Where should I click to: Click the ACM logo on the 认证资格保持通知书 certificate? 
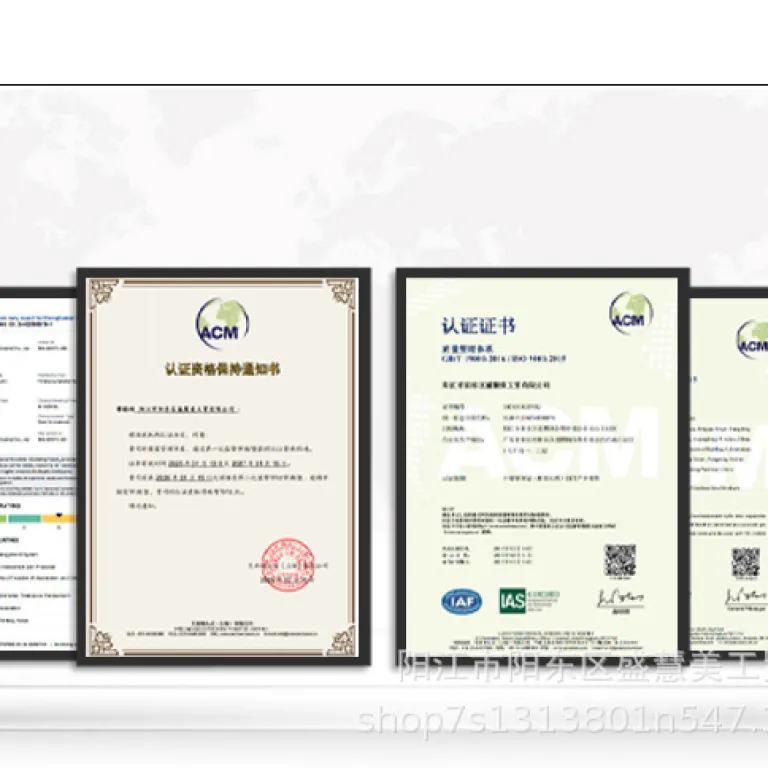[x=222, y=324]
